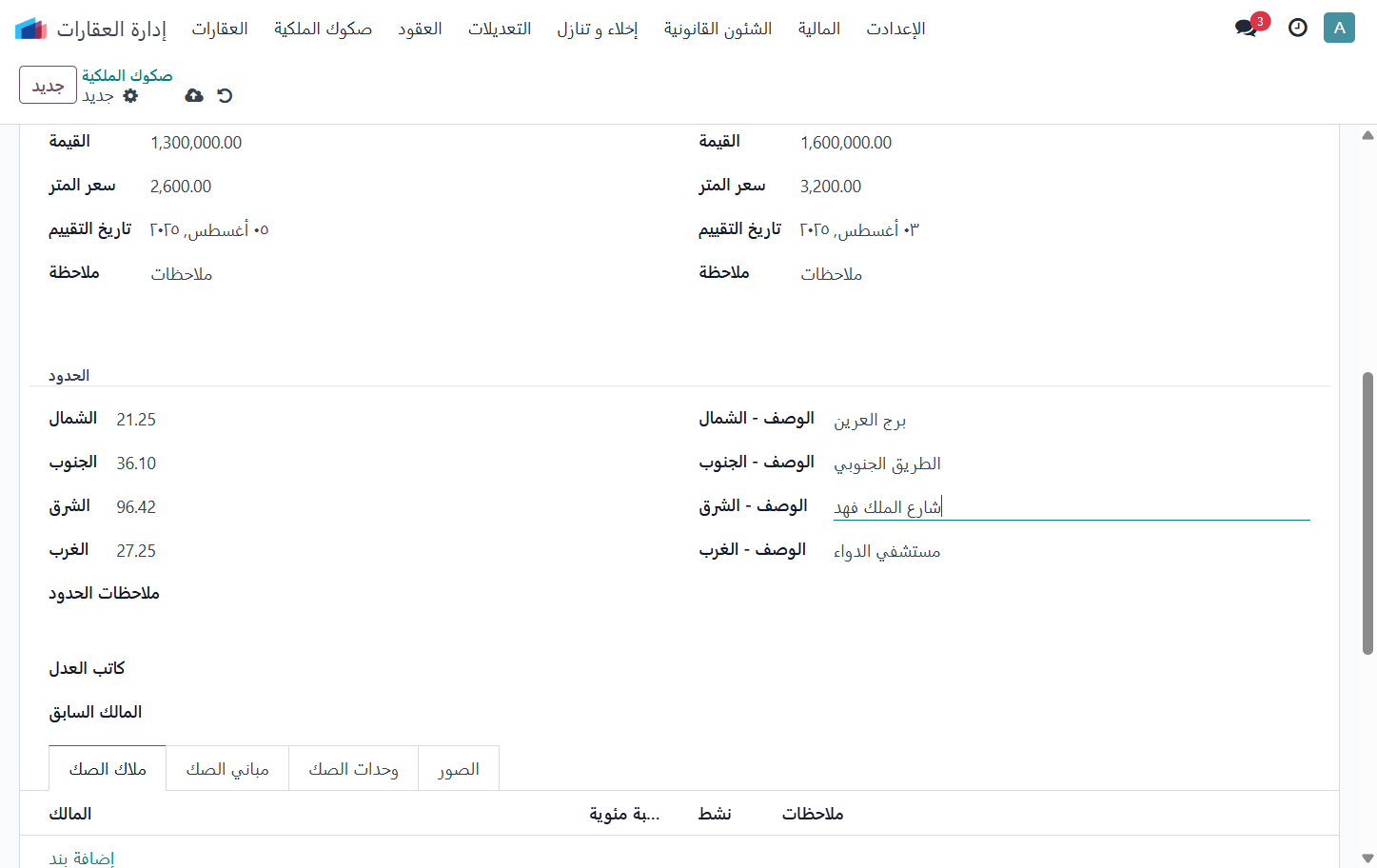
Task: Open the العقارات menu
Action: (x=220, y=29)
